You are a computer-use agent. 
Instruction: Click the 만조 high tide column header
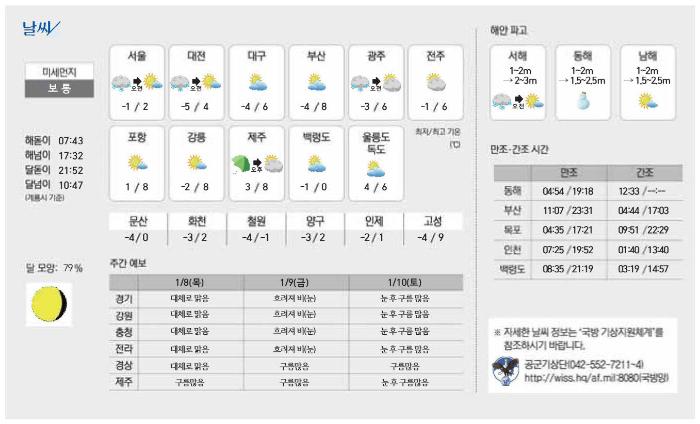(x=568, y=173)
